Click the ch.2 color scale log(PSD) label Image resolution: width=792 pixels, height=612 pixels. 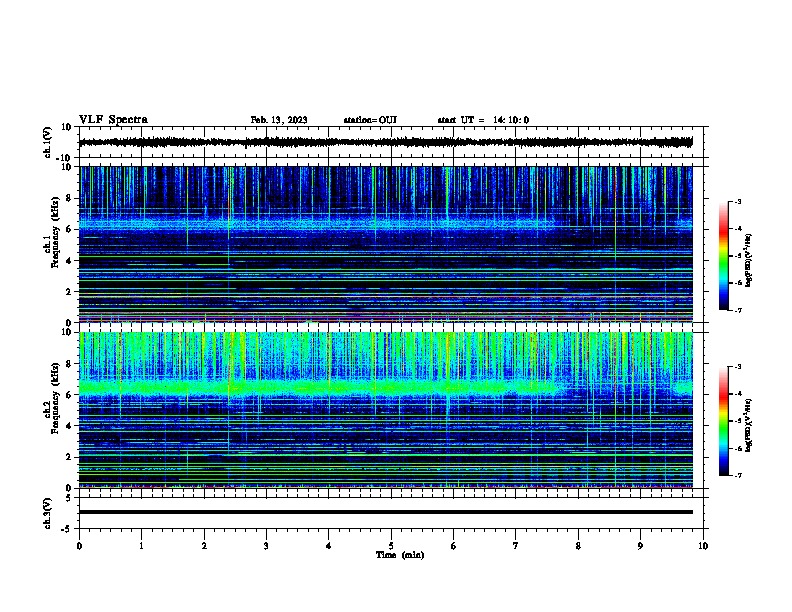[x=749, y=425]
